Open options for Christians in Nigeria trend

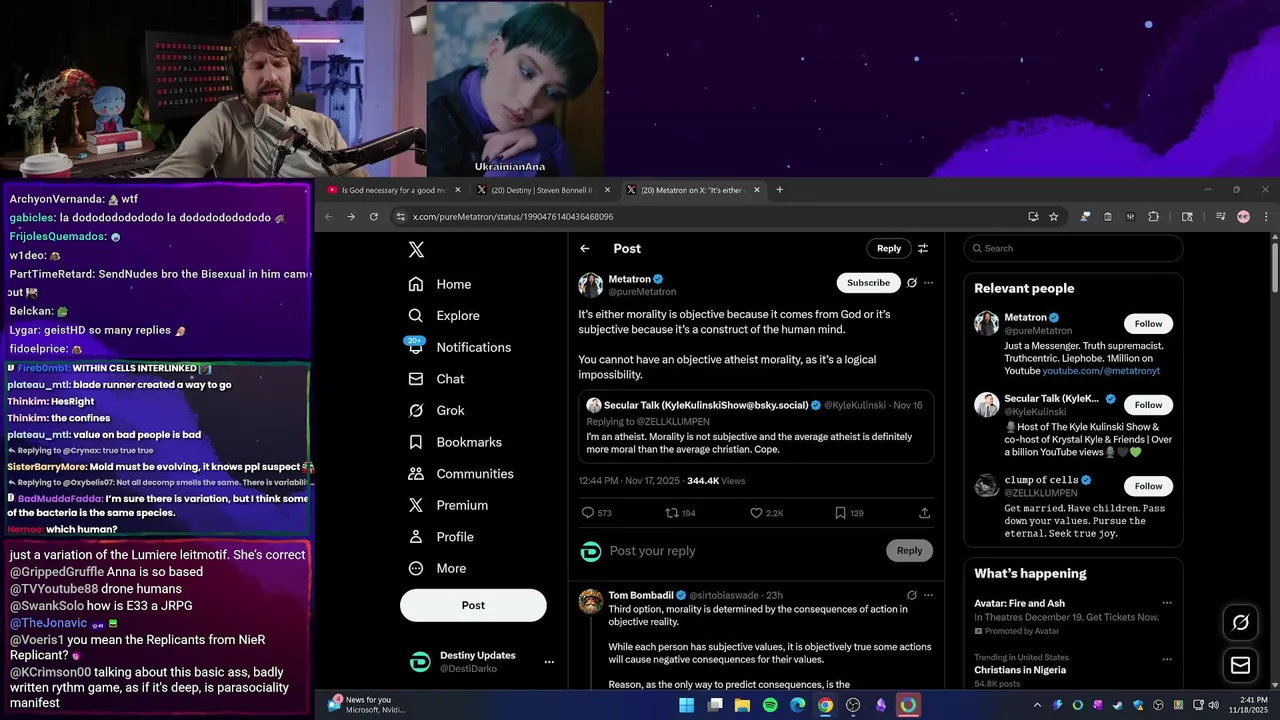[x=1166, y=658]
